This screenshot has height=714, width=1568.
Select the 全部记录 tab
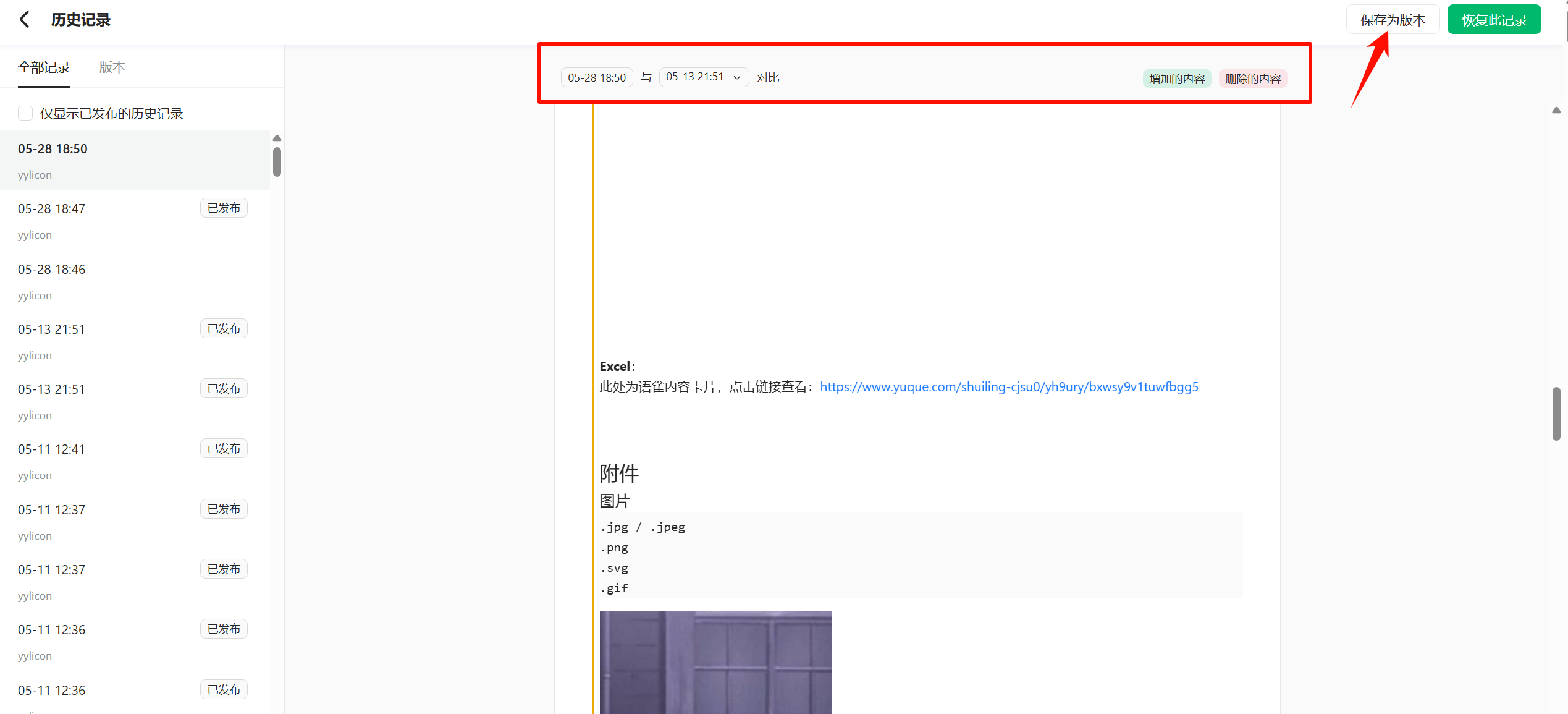click(44, 67)
